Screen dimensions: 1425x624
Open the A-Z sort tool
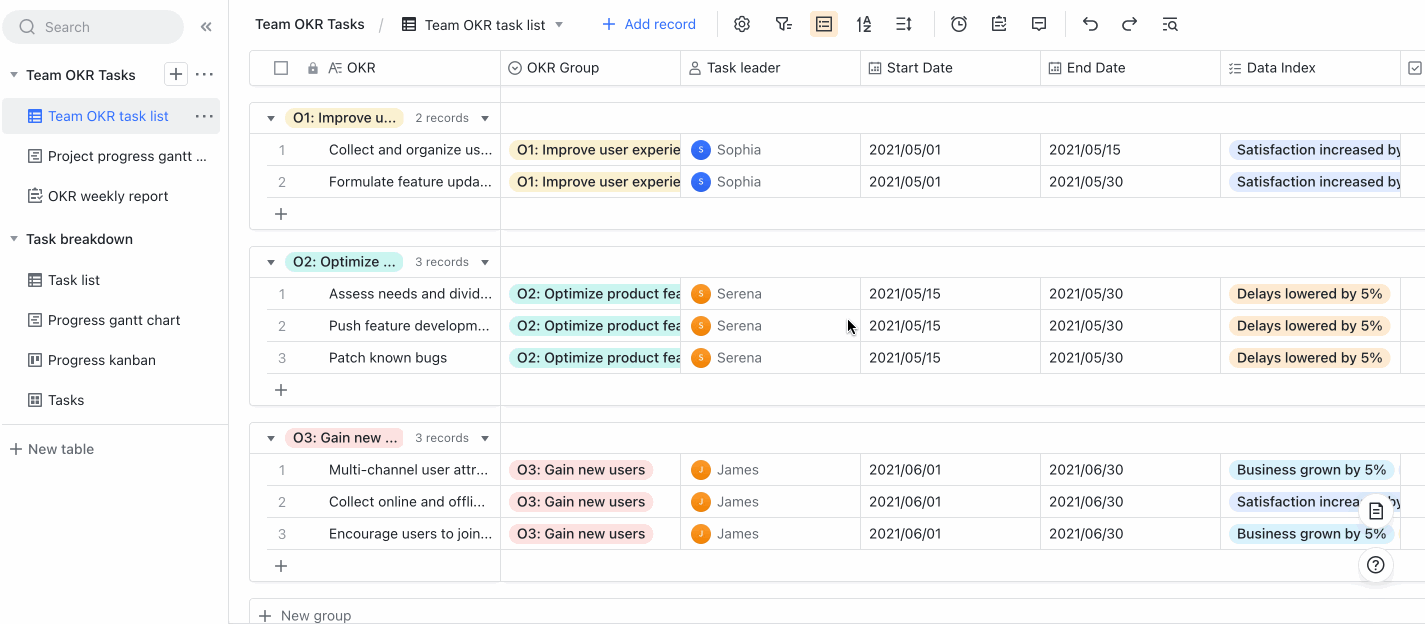[x=864, y=24]
